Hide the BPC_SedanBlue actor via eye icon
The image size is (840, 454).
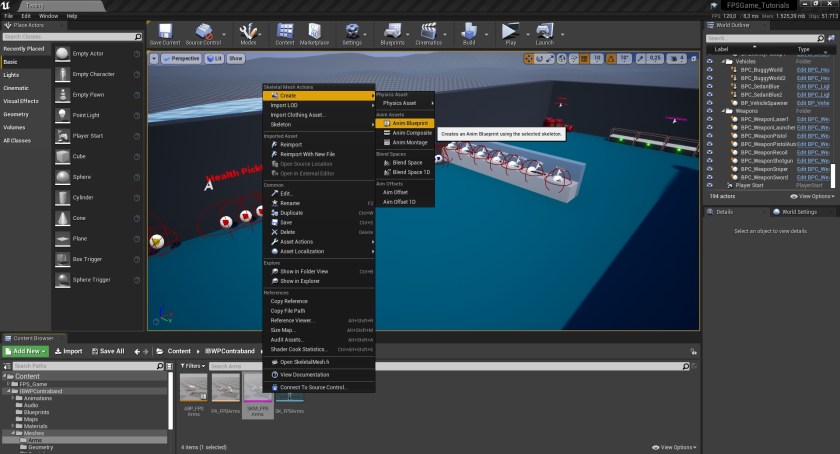(x=710, y=86)
